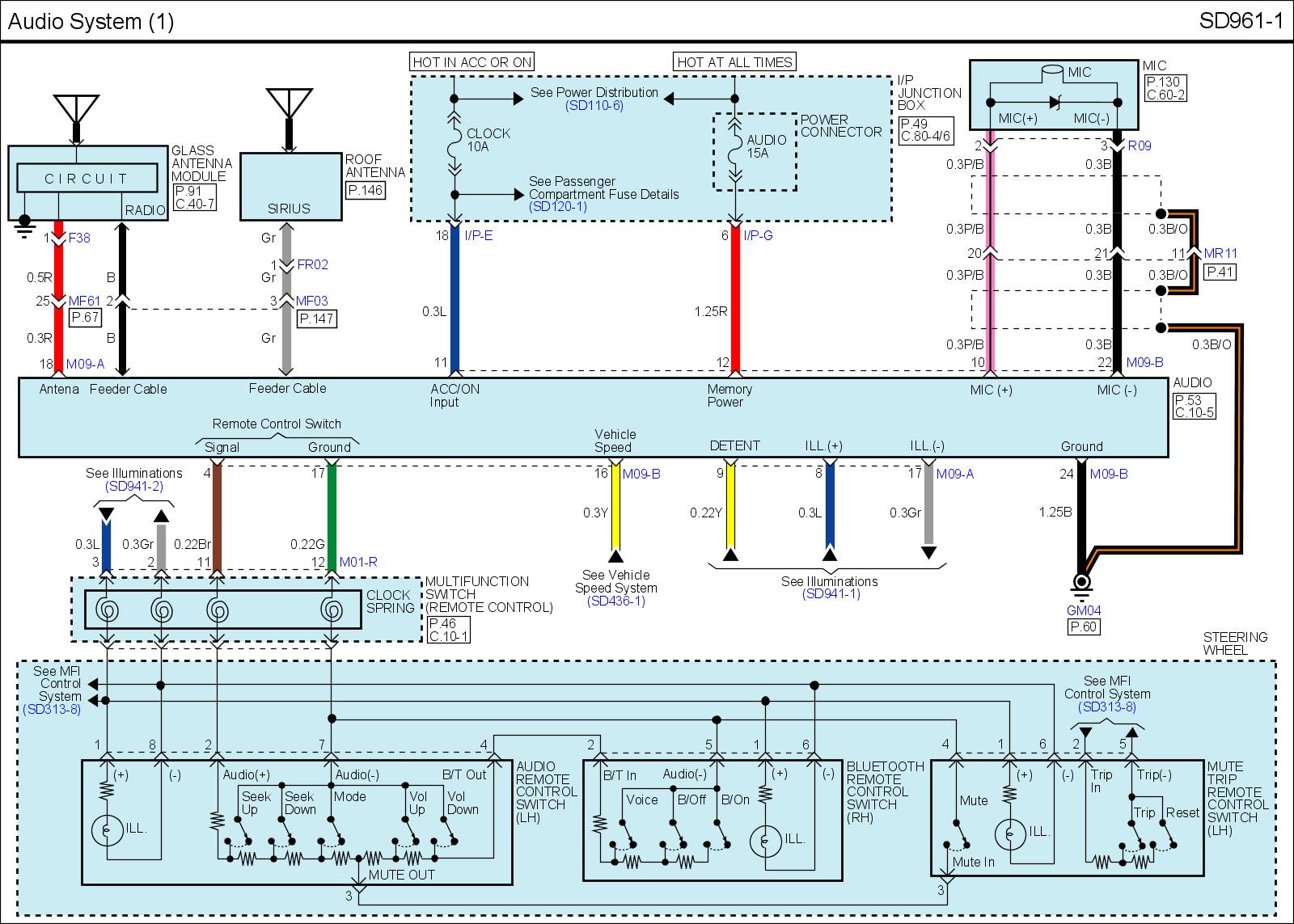1294x924 pixels.
Task: Click the P.130 C.60-2 reference box
Action: coord(1165,88)
